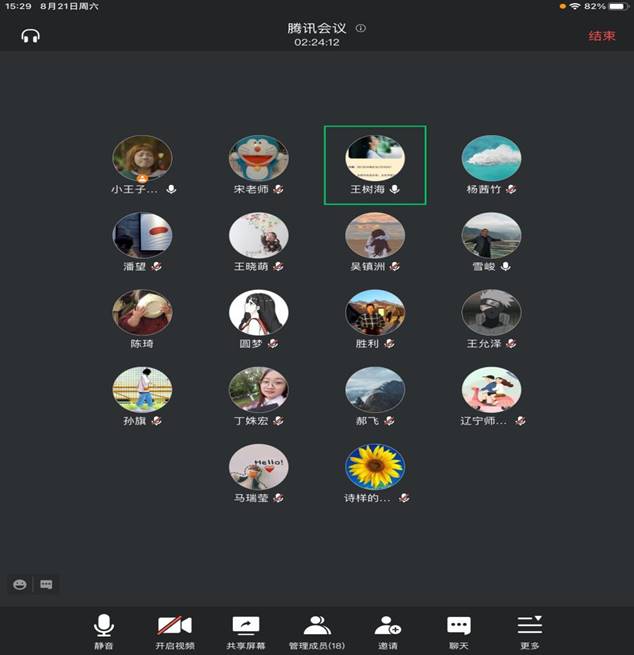Click 马瑞莹's Hello avatar
The height and width of the screenshot is (655, 634).
[x=259, y=467]
